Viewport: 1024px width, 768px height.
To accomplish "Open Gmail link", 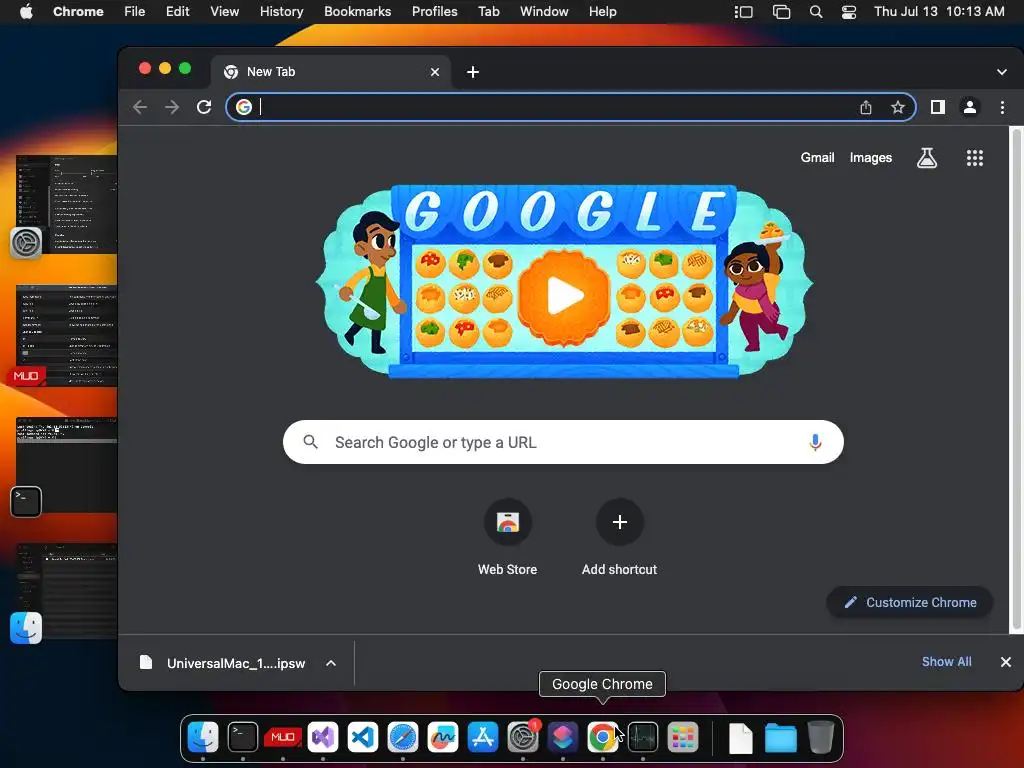I will click(818, 157).
